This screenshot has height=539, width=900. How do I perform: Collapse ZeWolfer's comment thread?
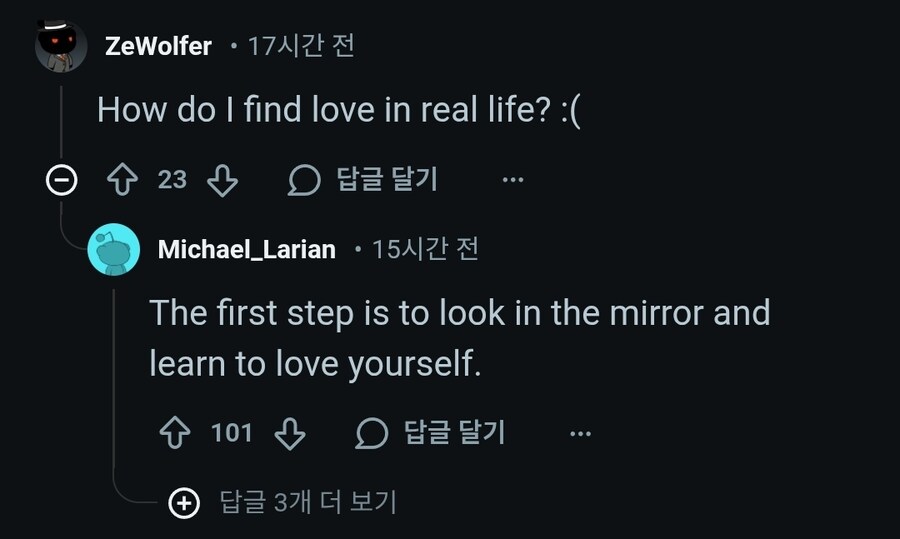[62, 180]
